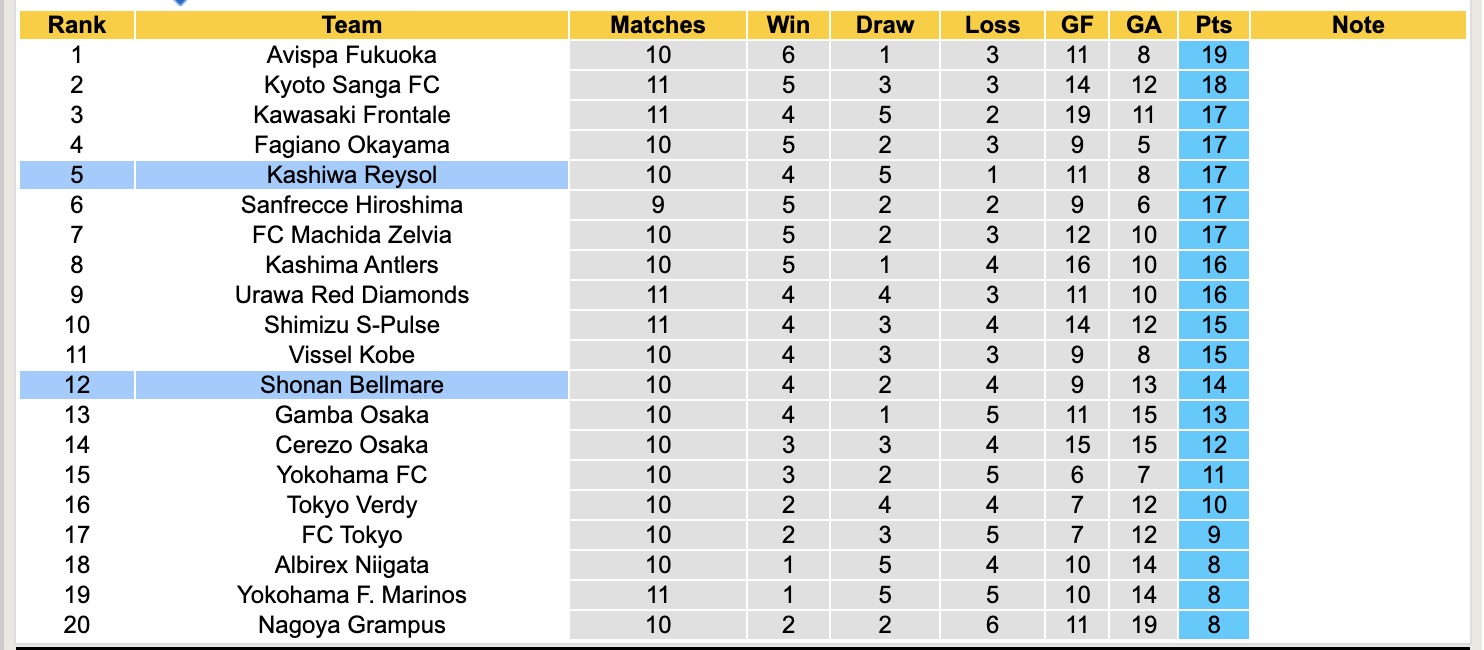
Task: Click the Kyoto Sanga FC team name
Action: pos(352,85)
